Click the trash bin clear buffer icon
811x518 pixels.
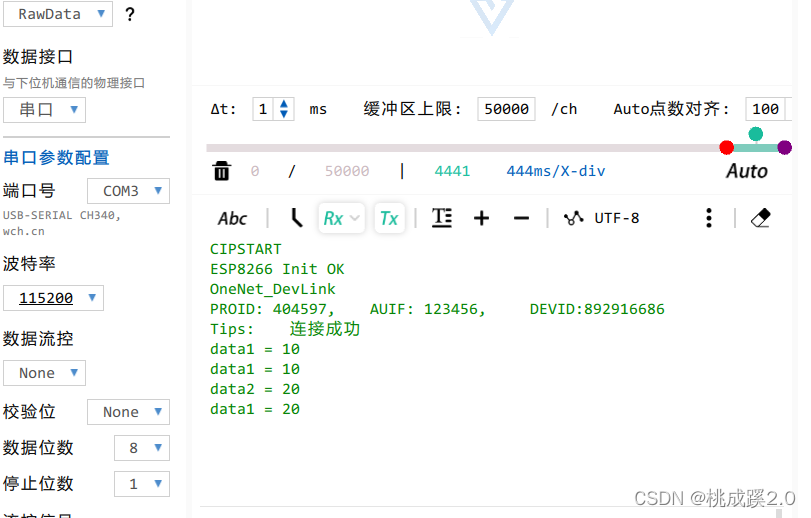point(221,171)
